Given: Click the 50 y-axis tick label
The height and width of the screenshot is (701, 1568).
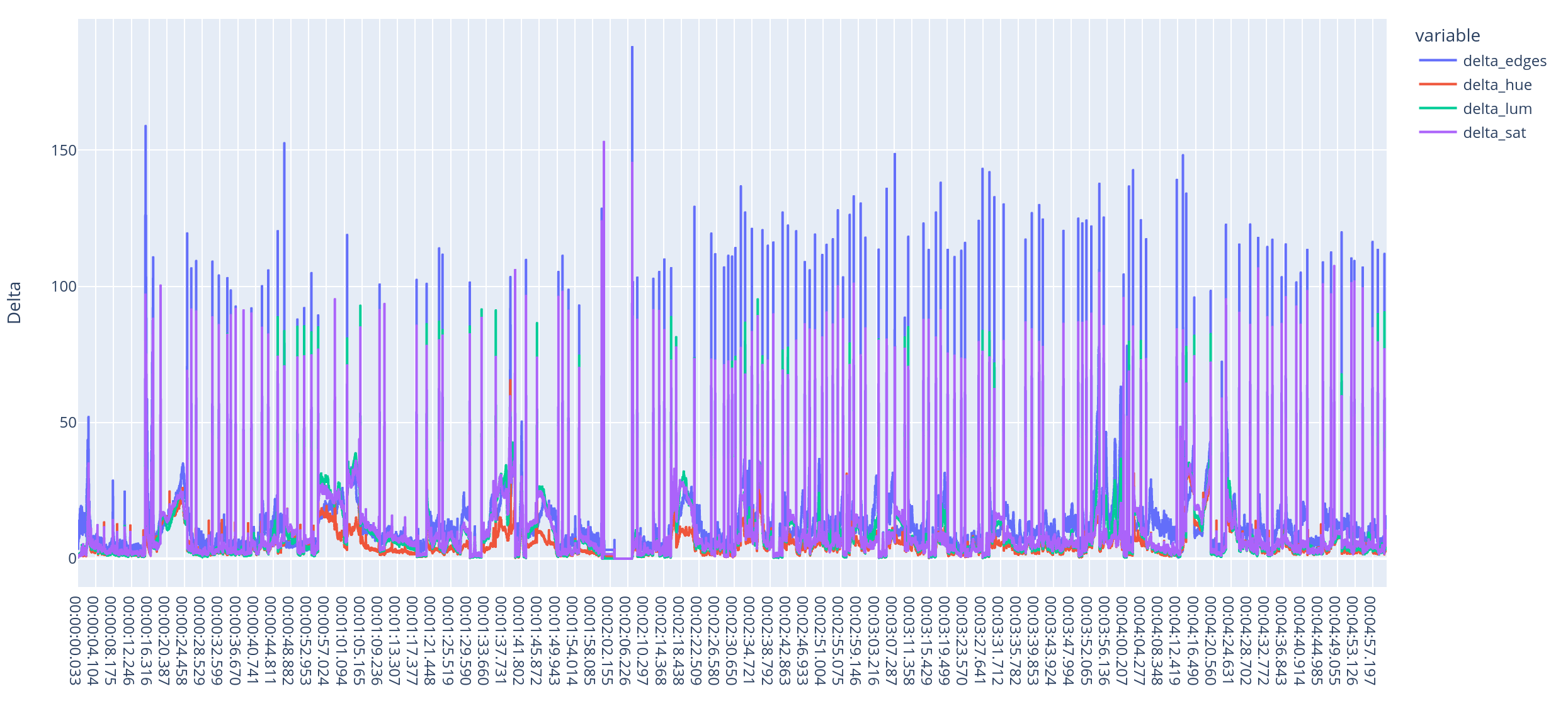Looking at the screenshot, I should 67,423.
